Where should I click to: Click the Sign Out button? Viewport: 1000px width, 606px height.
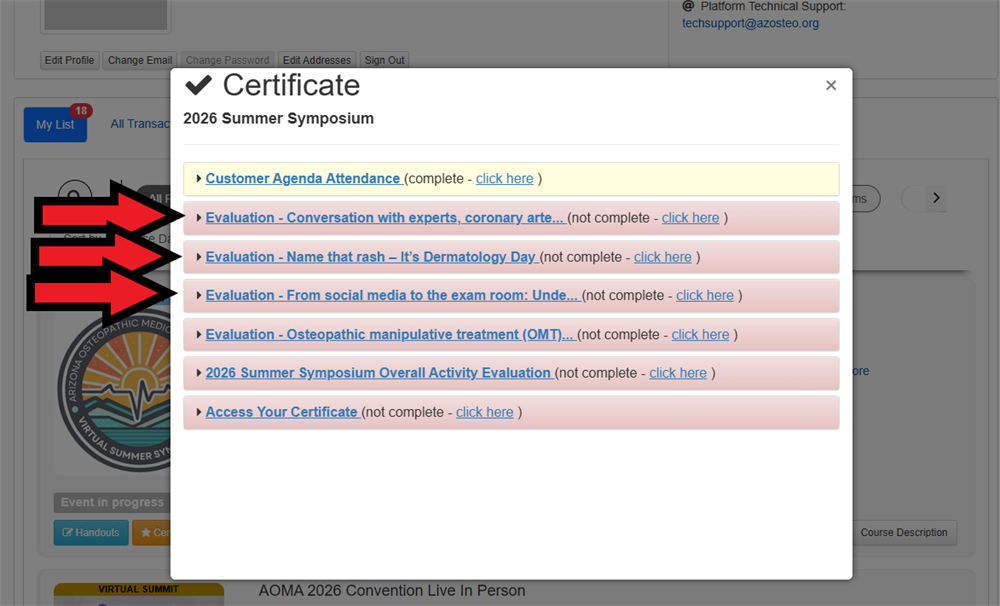[x=384, y=60]
